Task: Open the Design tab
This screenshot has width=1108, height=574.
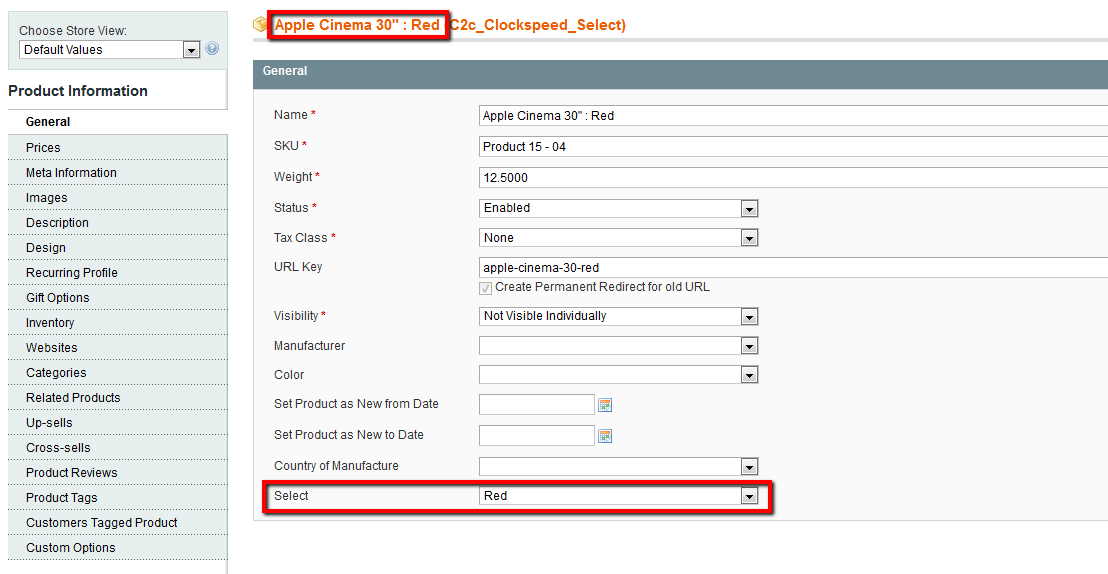Action: point(118,247)
